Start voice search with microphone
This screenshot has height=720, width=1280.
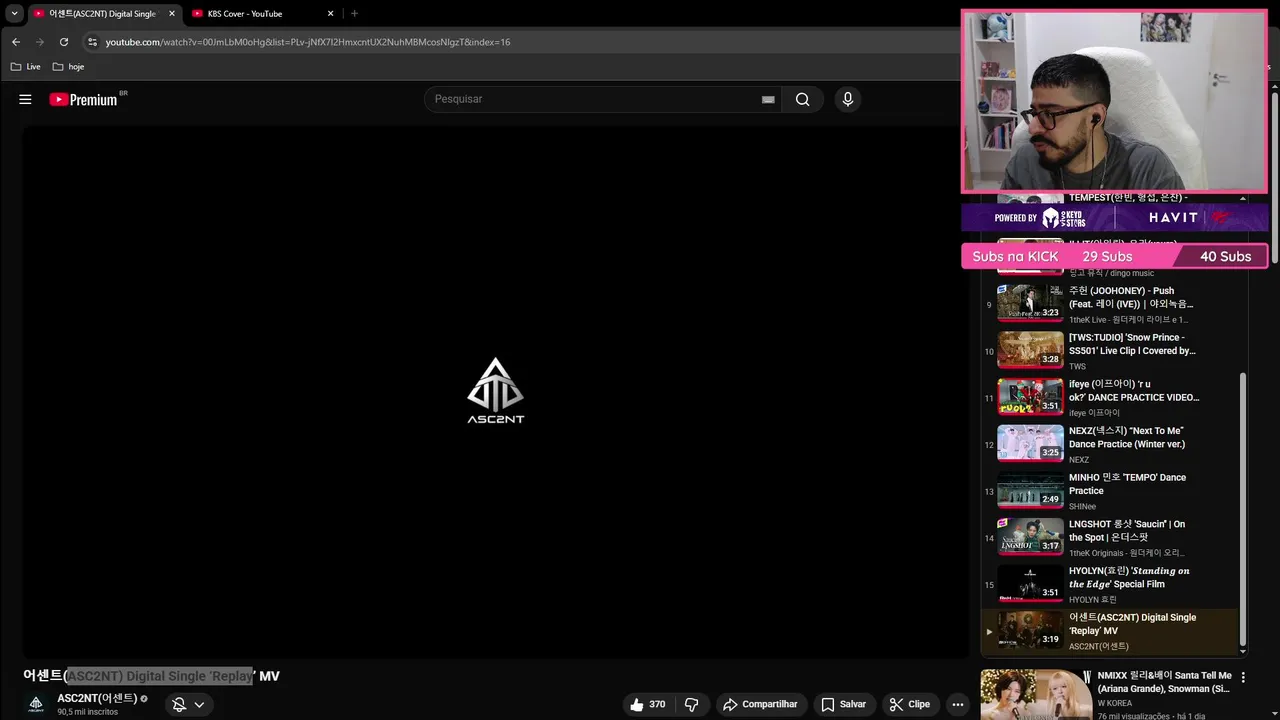click(x=848, y=99)
